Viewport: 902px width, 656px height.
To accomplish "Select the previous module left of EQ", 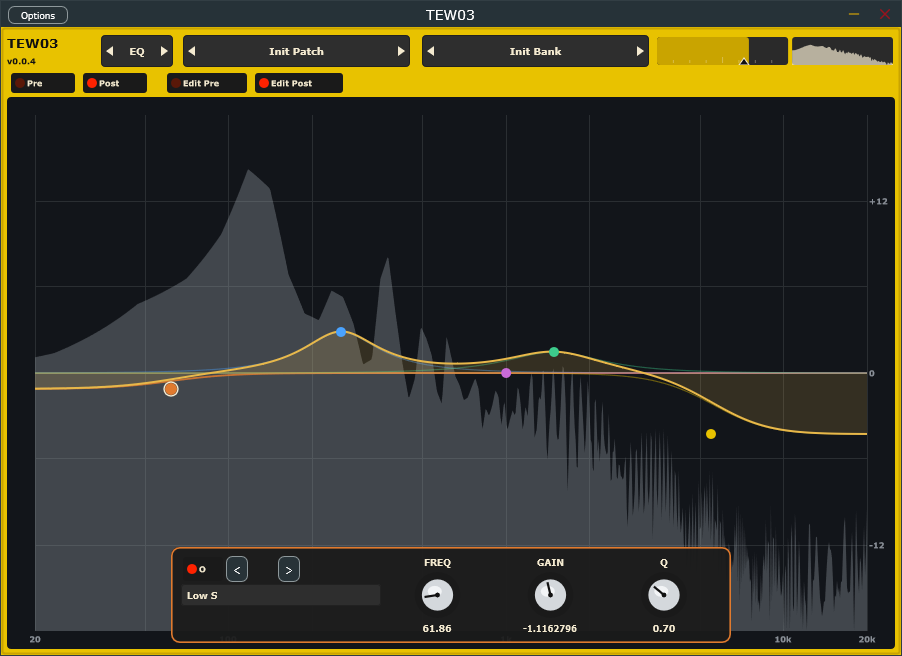I will [110, 51].
